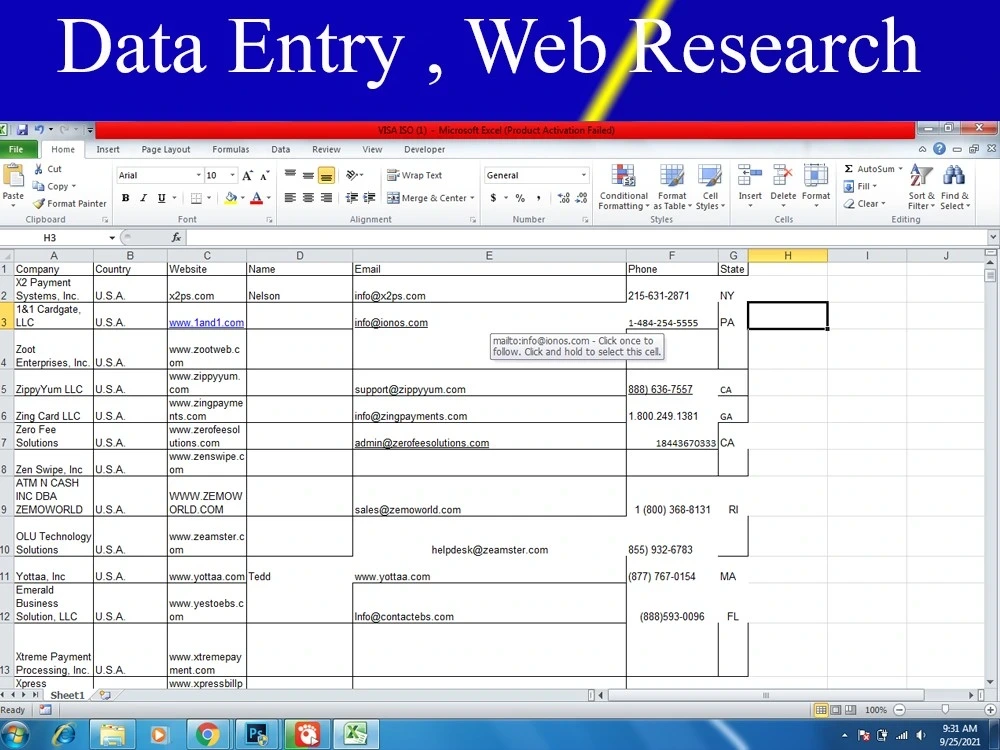This screenshot has height=750, width=1000.
Task: Switch to the Formulas tab
Action: [x=231, y=149]
